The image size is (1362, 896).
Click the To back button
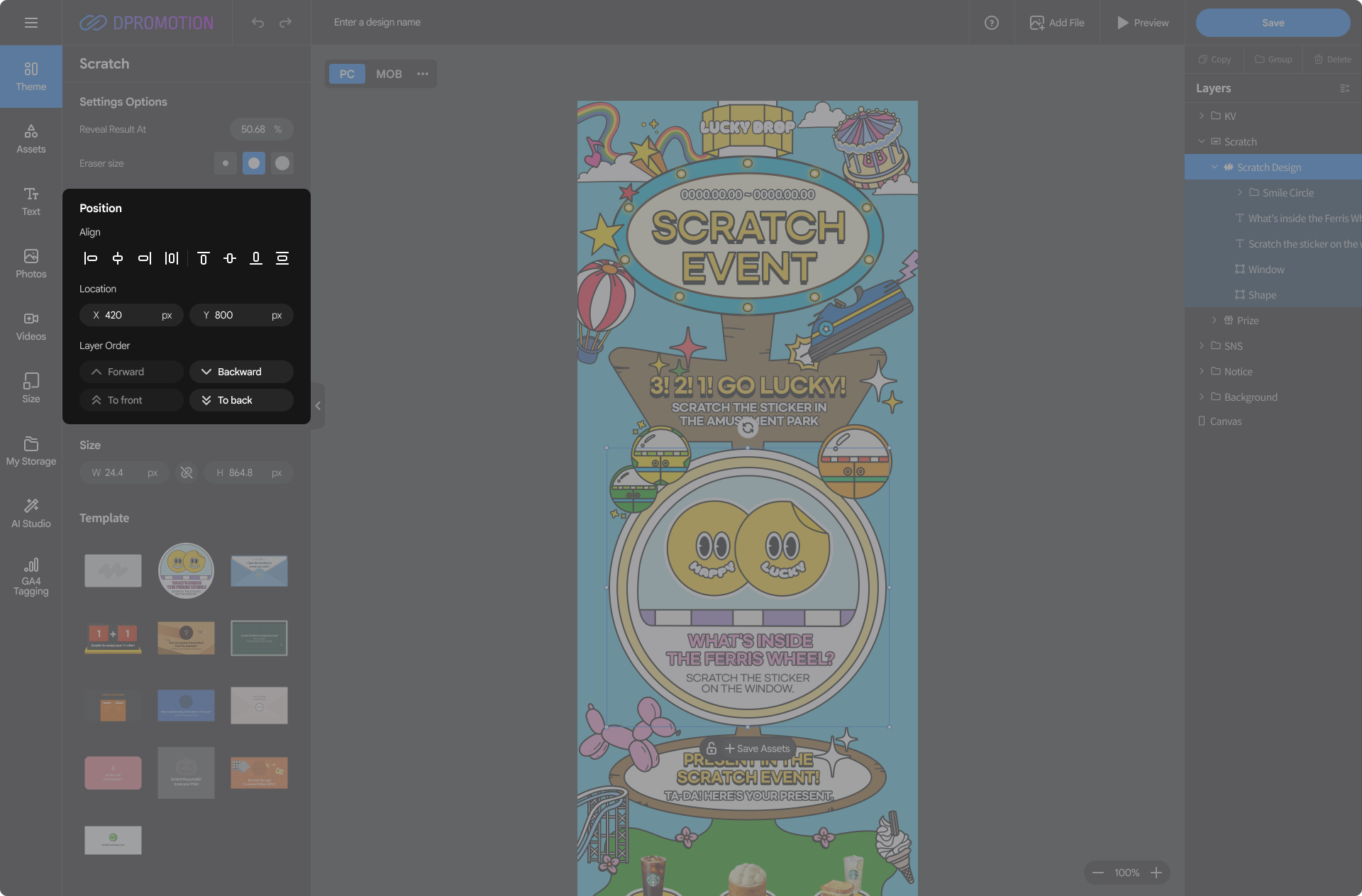tap(241, 400)
